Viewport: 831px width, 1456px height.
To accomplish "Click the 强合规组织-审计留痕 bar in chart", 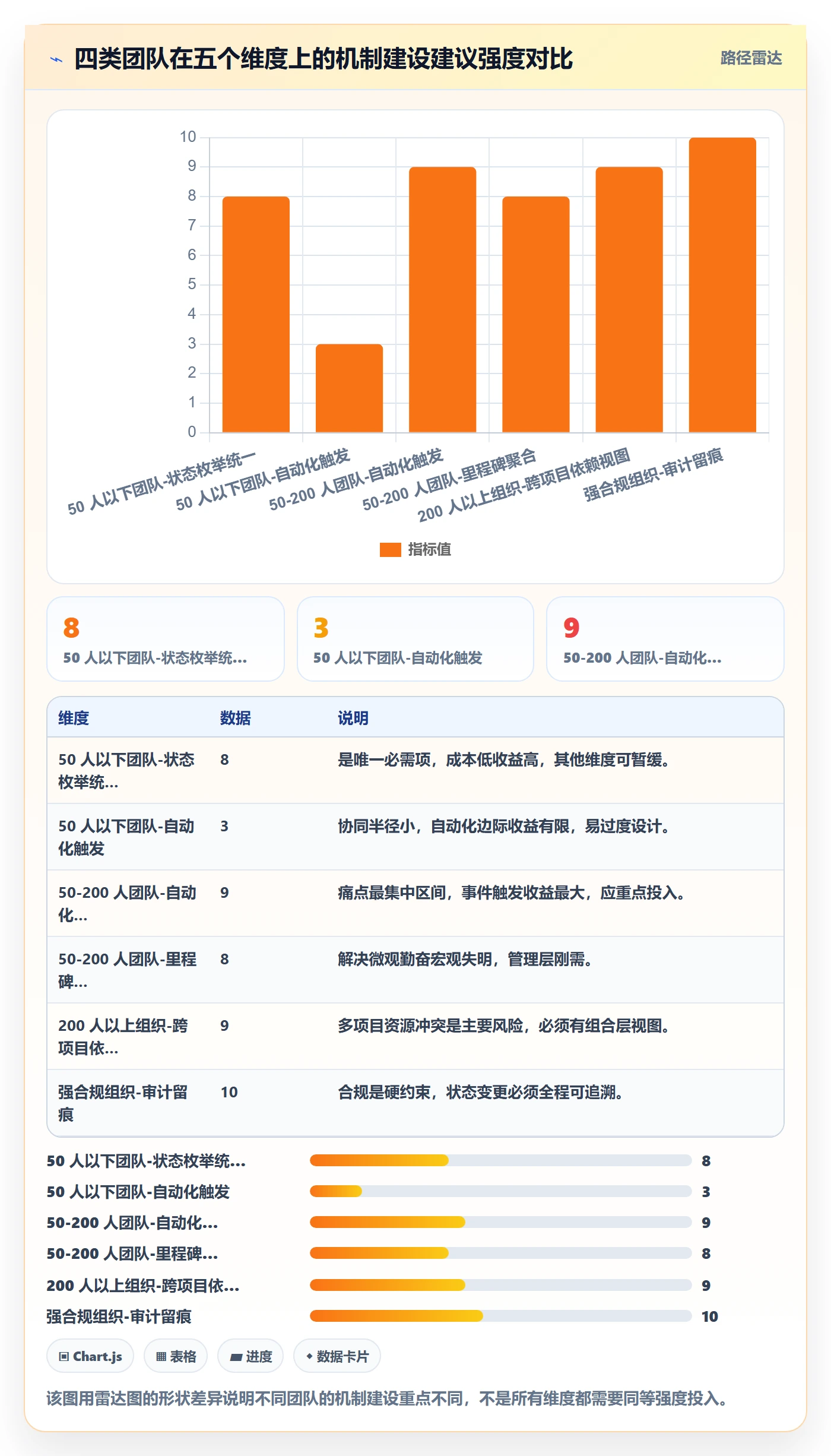I will 722,285.
